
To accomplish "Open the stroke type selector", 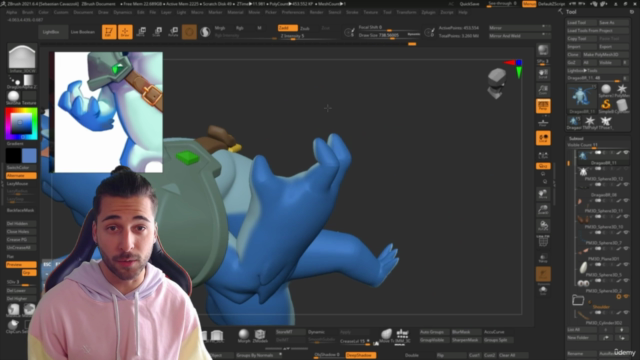I will (14, 80).
